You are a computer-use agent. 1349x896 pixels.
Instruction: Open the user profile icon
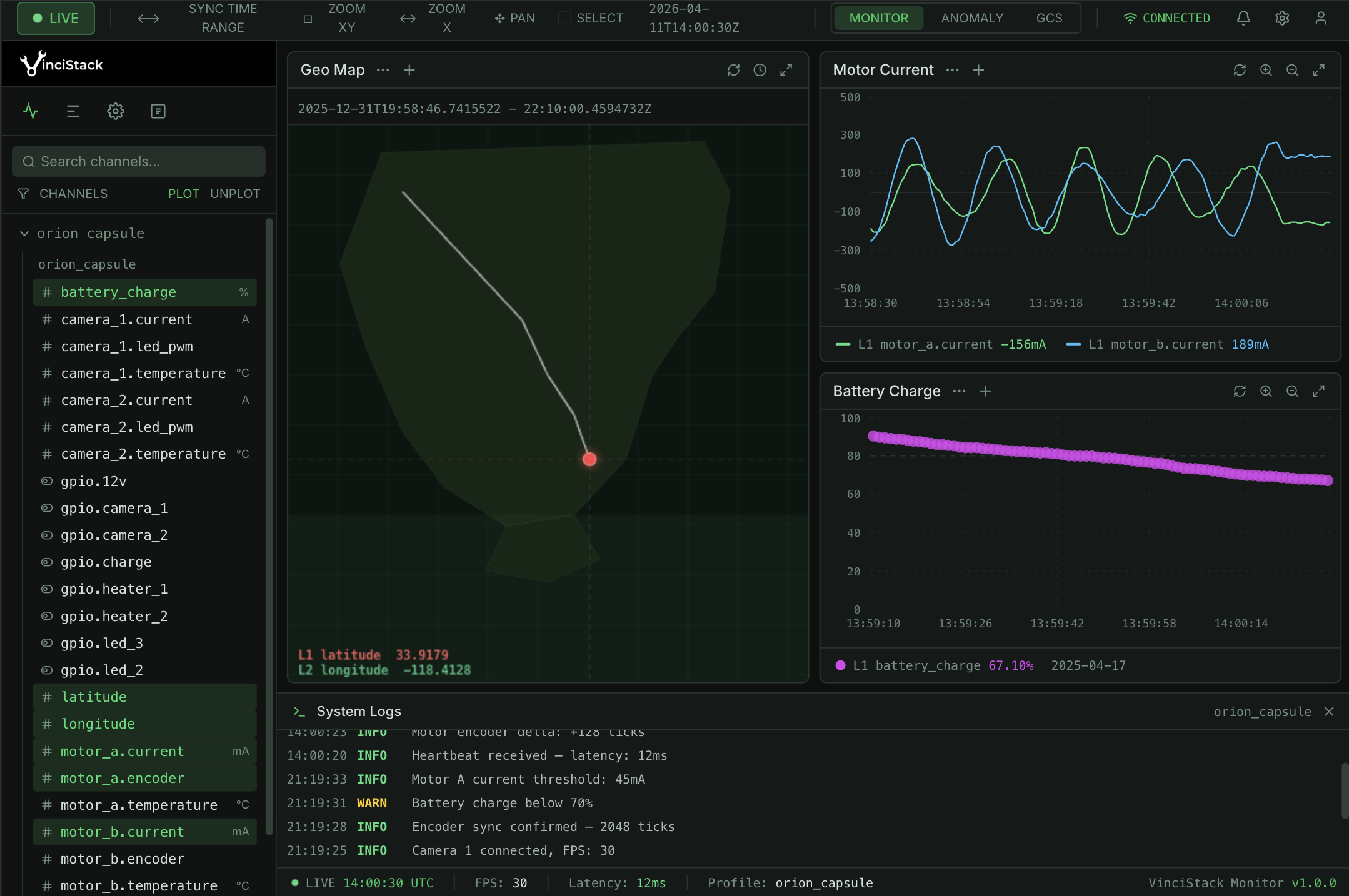coord(1321,18)
